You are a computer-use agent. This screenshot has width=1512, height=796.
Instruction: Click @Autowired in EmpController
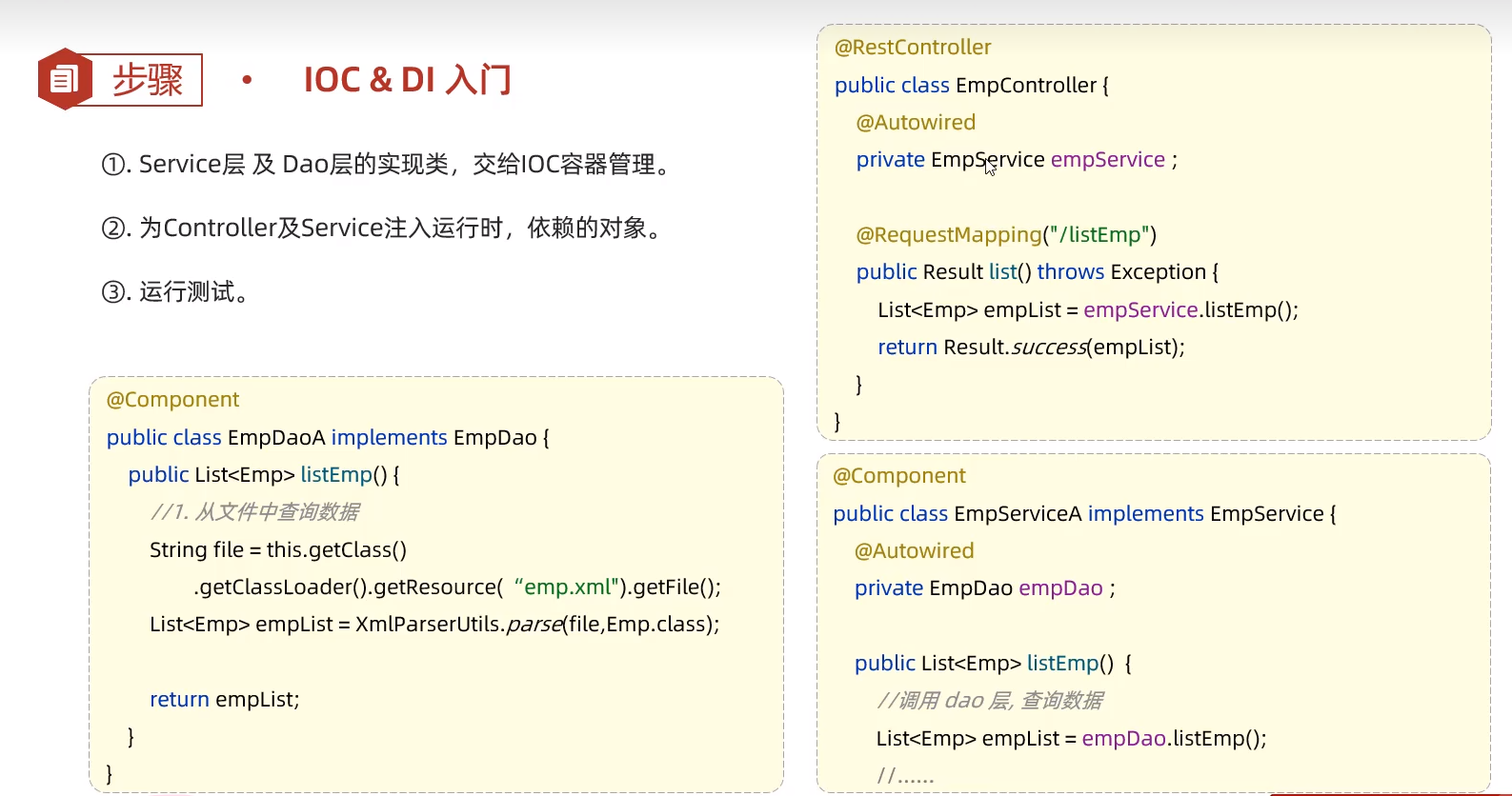tap(916, 123)
